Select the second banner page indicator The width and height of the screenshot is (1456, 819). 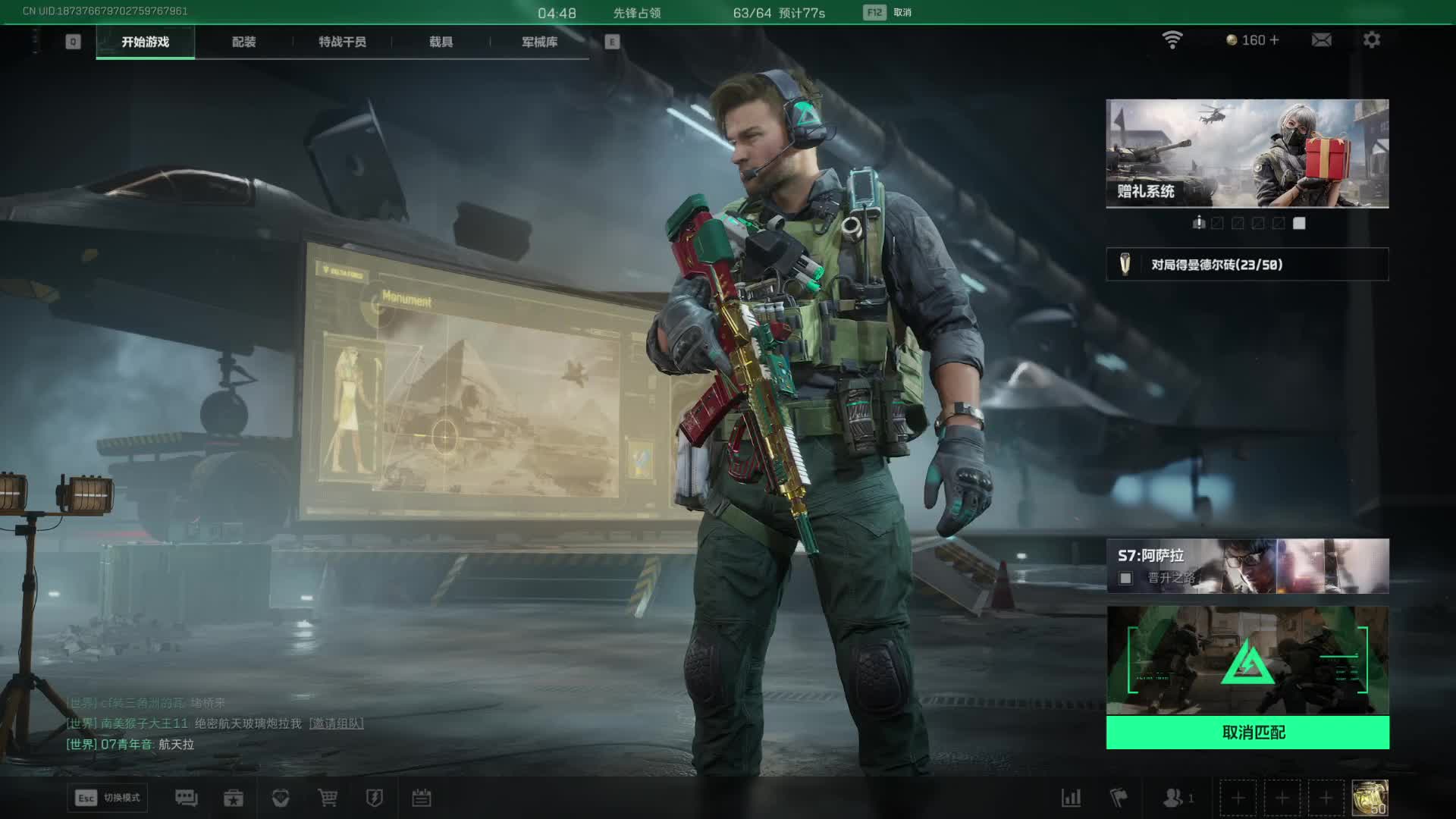[1217, 223]
